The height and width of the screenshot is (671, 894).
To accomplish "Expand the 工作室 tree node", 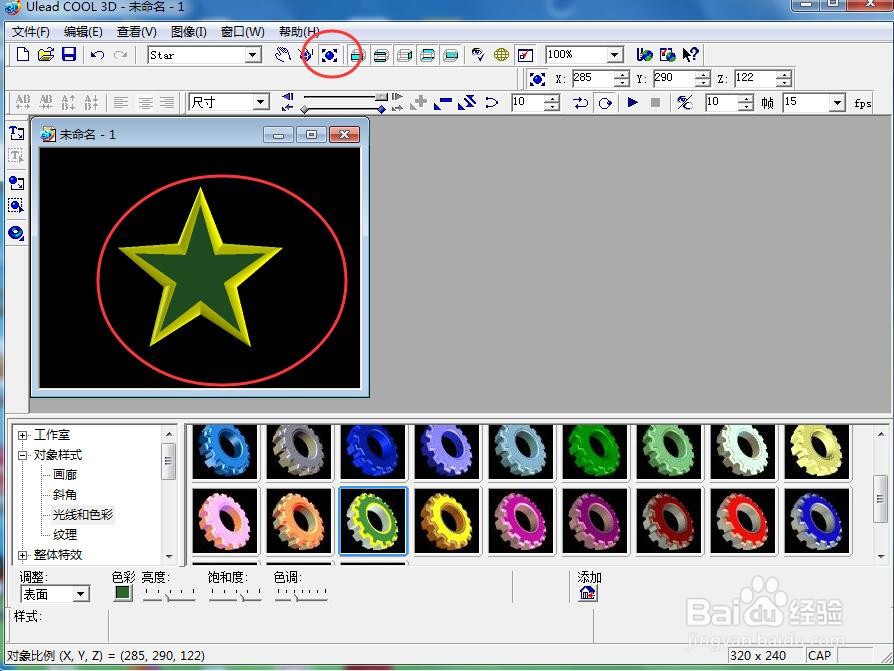I will tap(22, 436).
